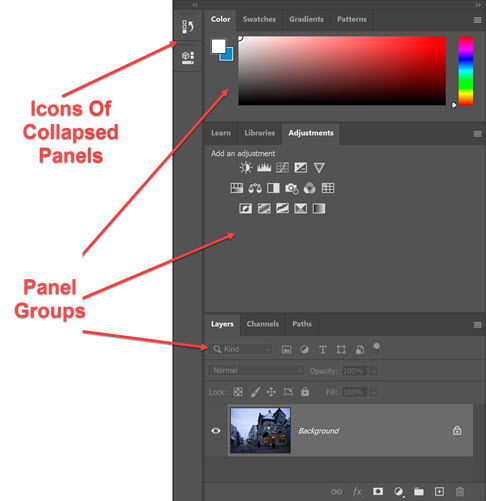Add a Levels adjustment
The image size is (486, 501).
click(x=264, y=168)
